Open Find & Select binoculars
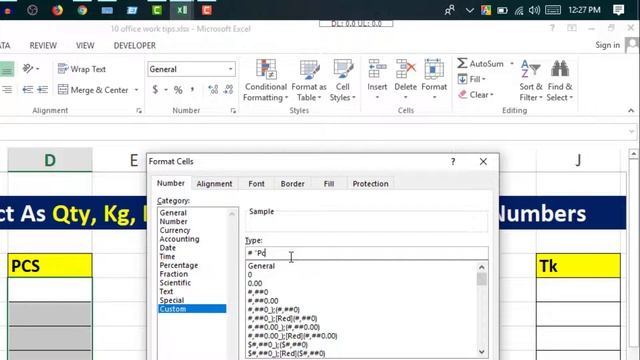The height and width of the screenshot is (360, 640). [x=560, y=80]
